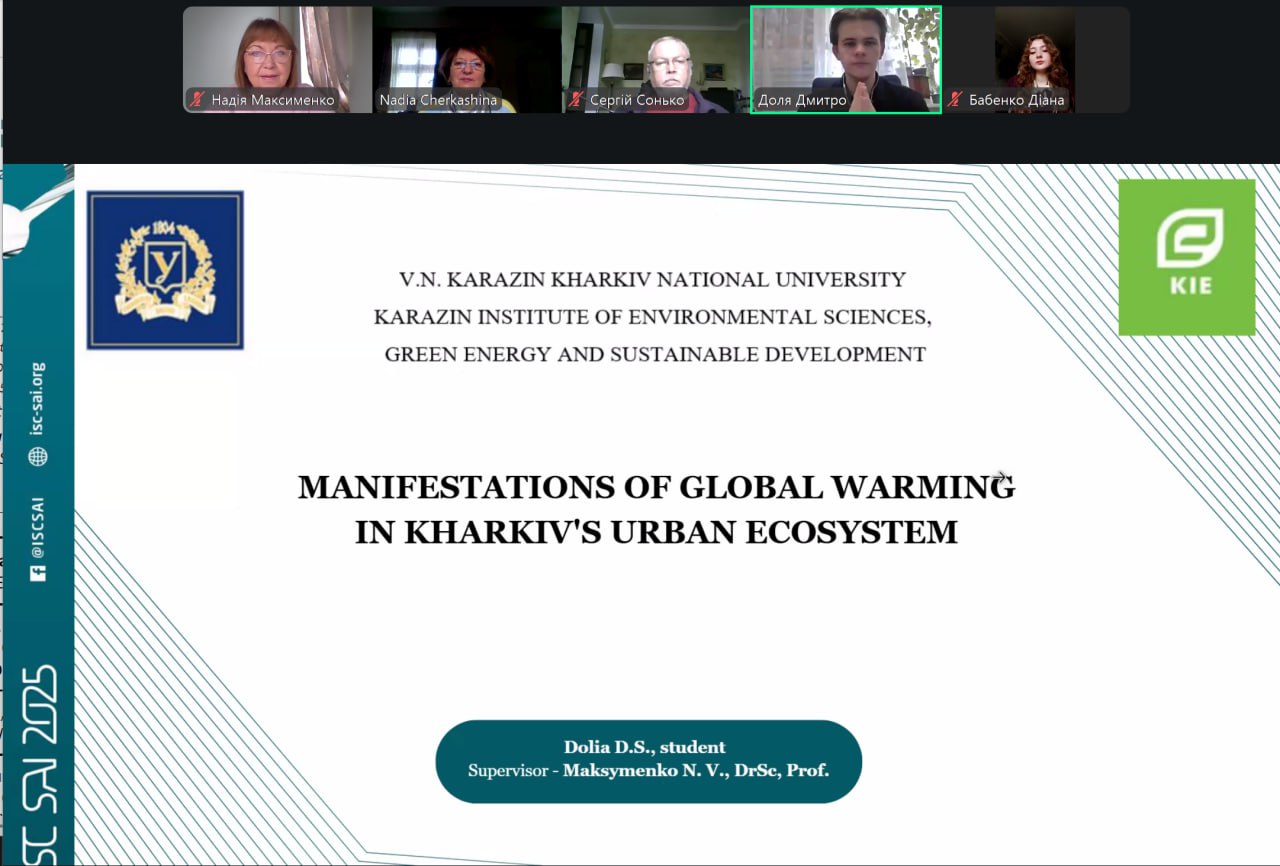Click the ISC SAI 2025 logo text
Image resolution: width=1280 pixels, height=866 pixels.
click(x=38, y=765)
